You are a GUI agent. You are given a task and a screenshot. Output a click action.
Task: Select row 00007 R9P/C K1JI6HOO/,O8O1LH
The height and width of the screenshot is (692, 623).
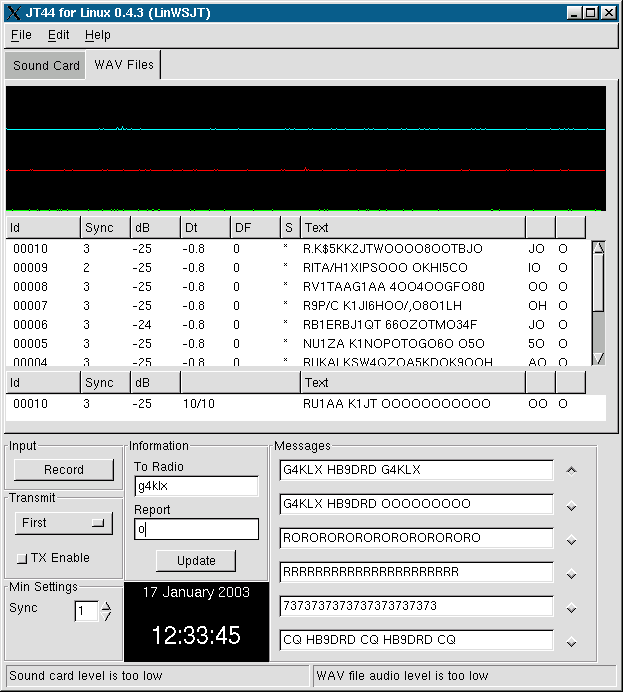(x=298, y=306)
